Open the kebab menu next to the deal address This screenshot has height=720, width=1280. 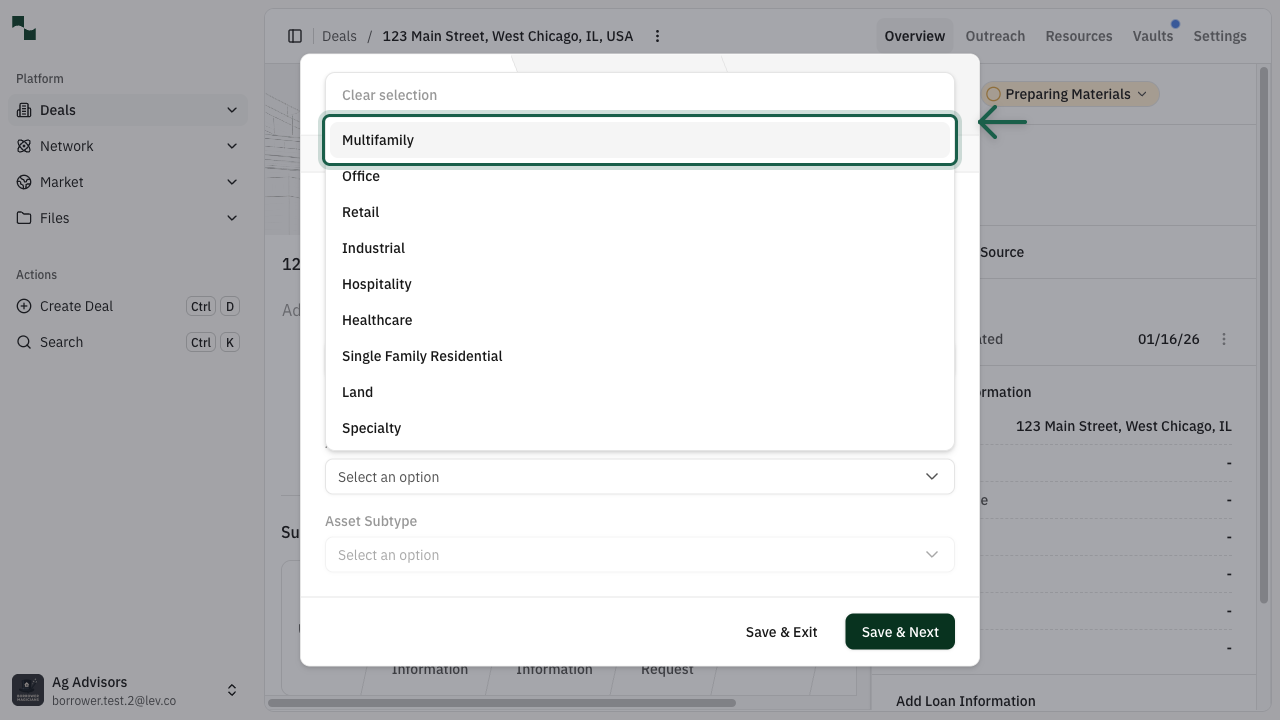point(657,35)
